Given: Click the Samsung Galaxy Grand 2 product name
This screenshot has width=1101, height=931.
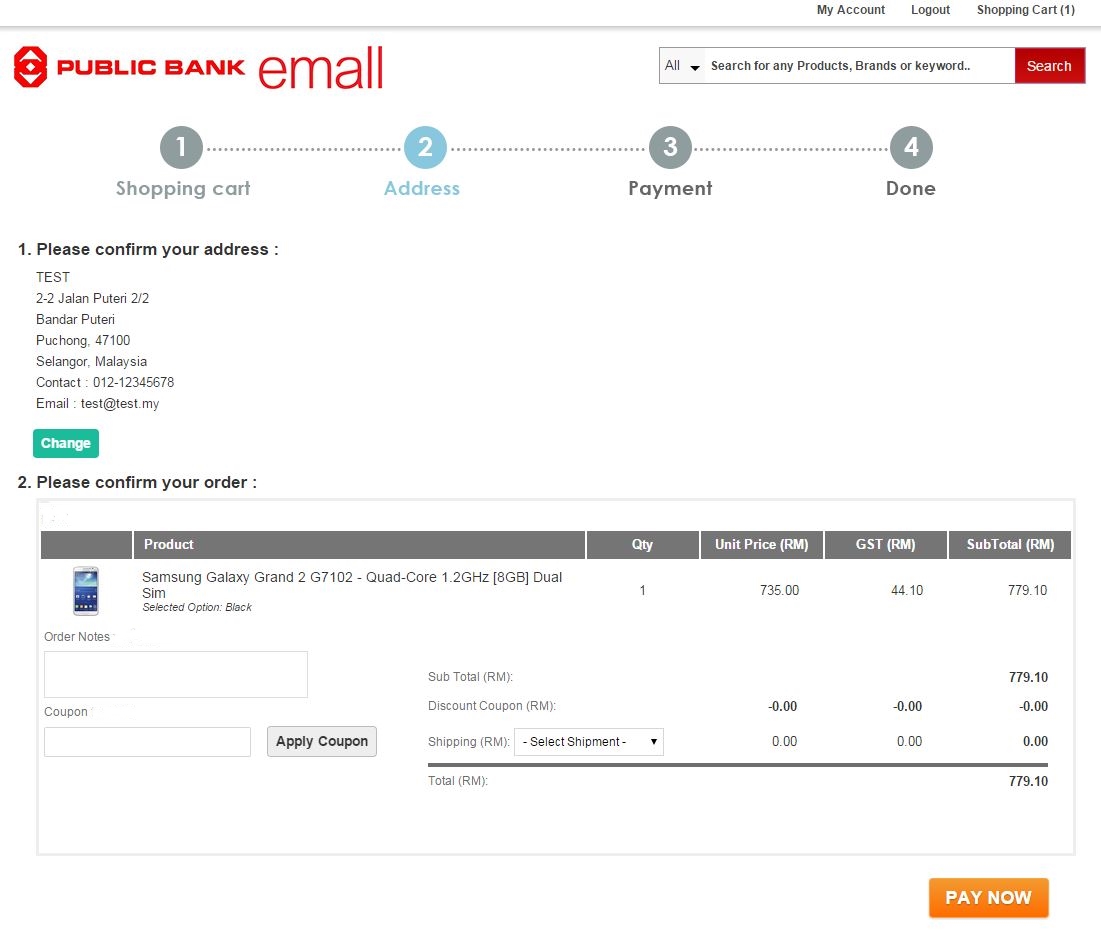Looking at the screenshot, I should coord(352,585).
